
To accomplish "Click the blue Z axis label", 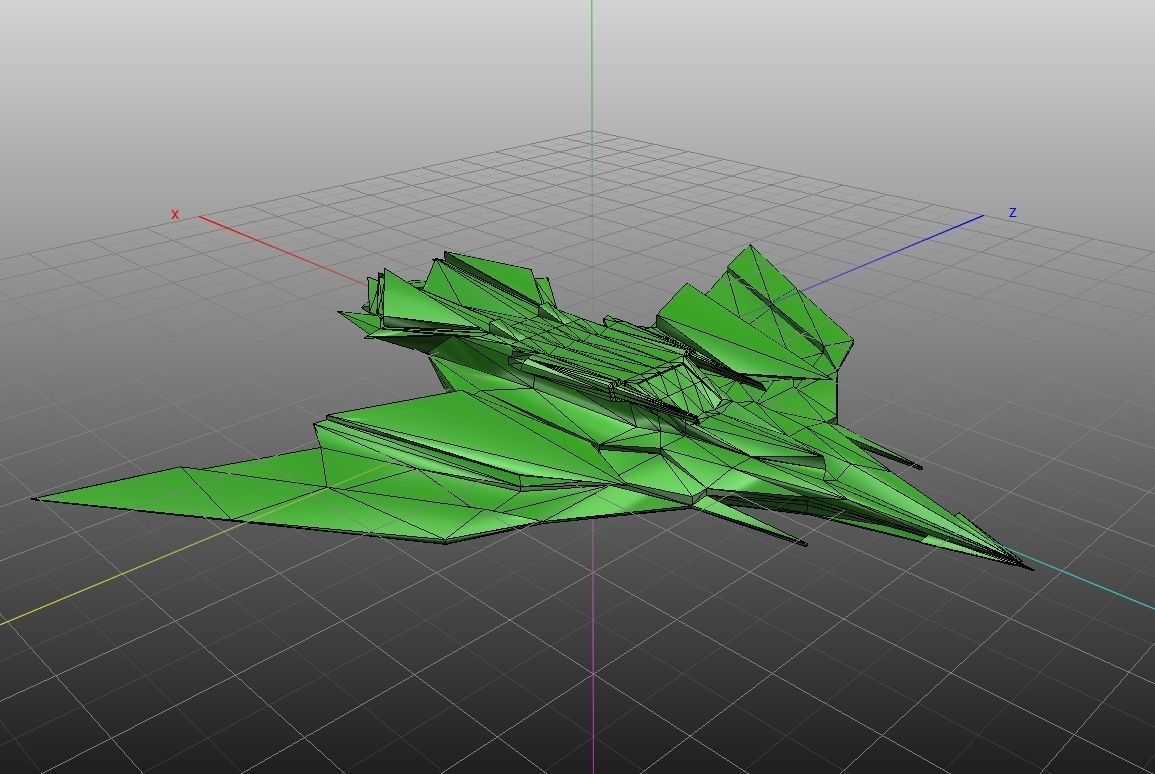I will (1013, 212).
